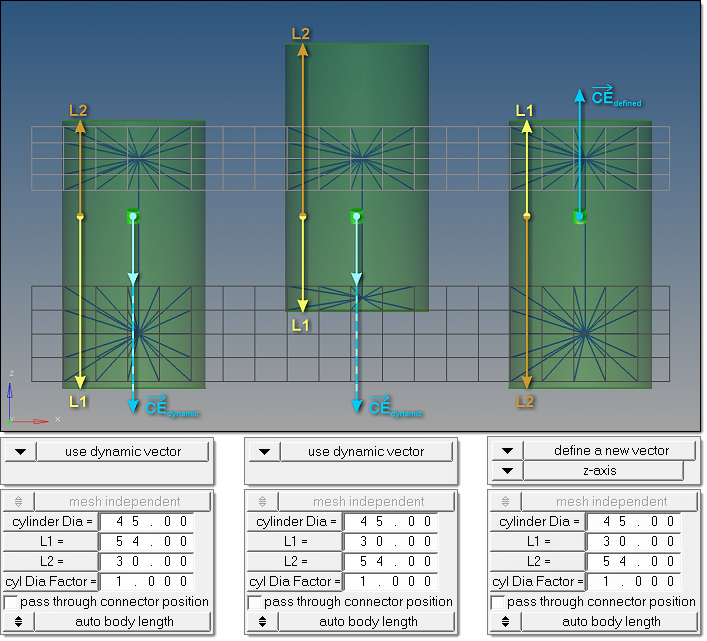Image resolution: width=707 pixels, height=641 pixels.
Task: Open dropdown arrow beside middle 'use dynamic vector'
Action: coord(264,453)
